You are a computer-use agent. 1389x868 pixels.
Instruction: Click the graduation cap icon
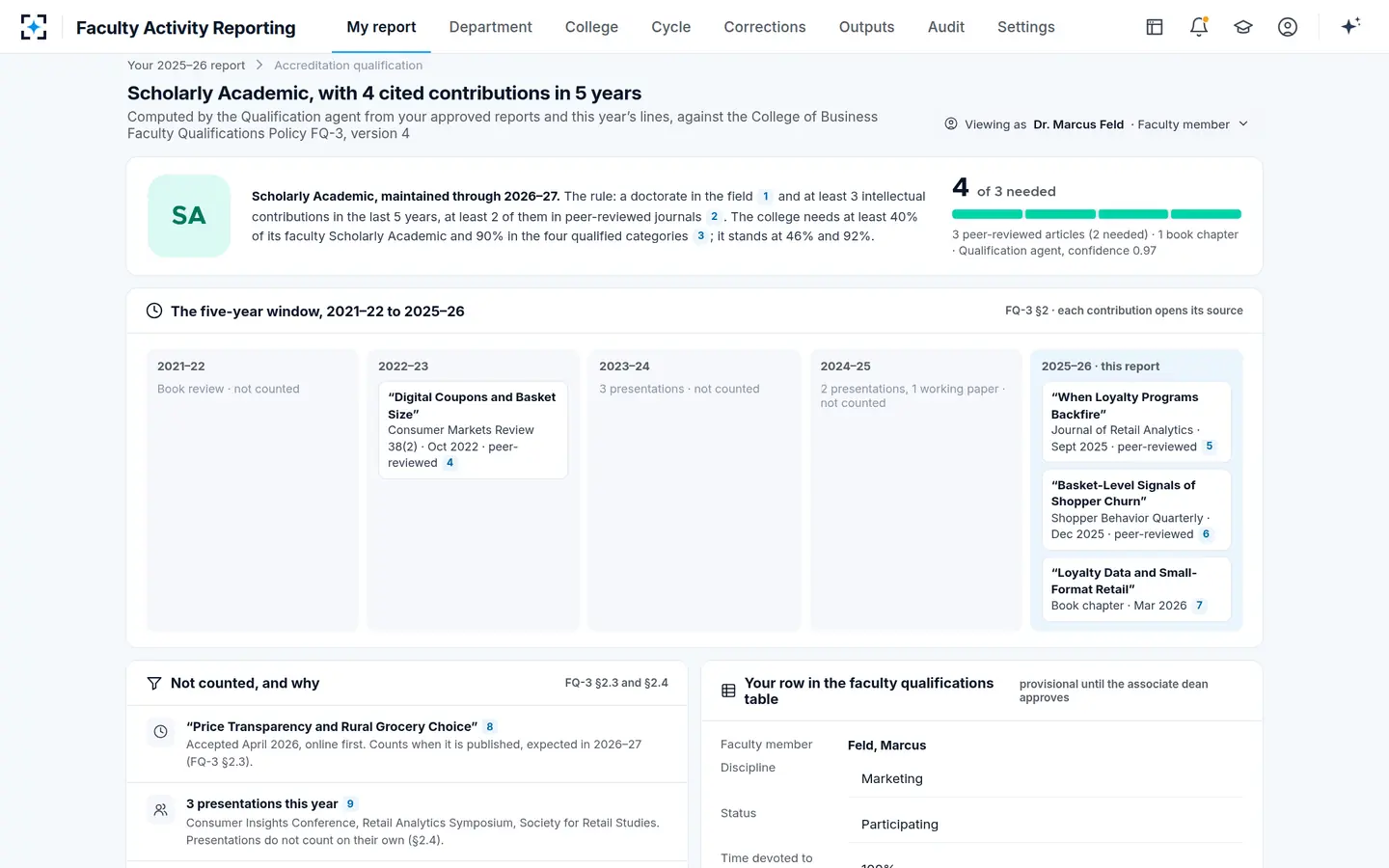tap(1243, 27)
